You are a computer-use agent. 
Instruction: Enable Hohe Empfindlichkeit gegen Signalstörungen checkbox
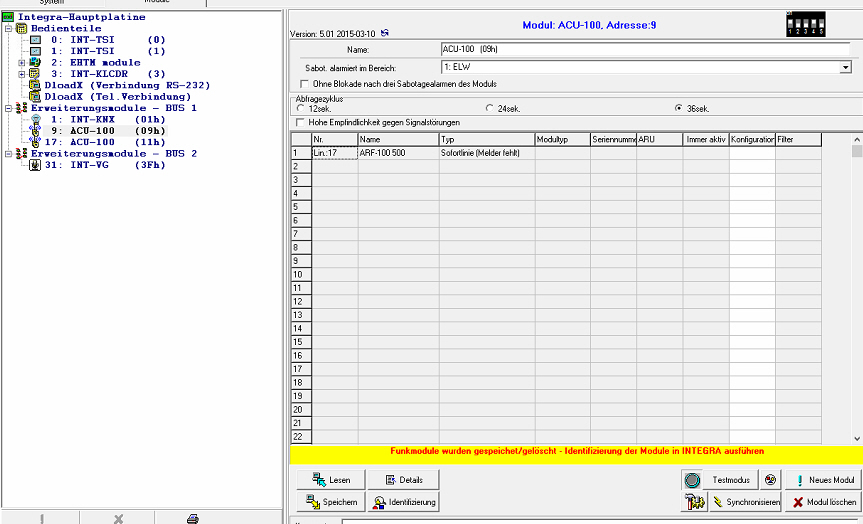coord(299,122)
